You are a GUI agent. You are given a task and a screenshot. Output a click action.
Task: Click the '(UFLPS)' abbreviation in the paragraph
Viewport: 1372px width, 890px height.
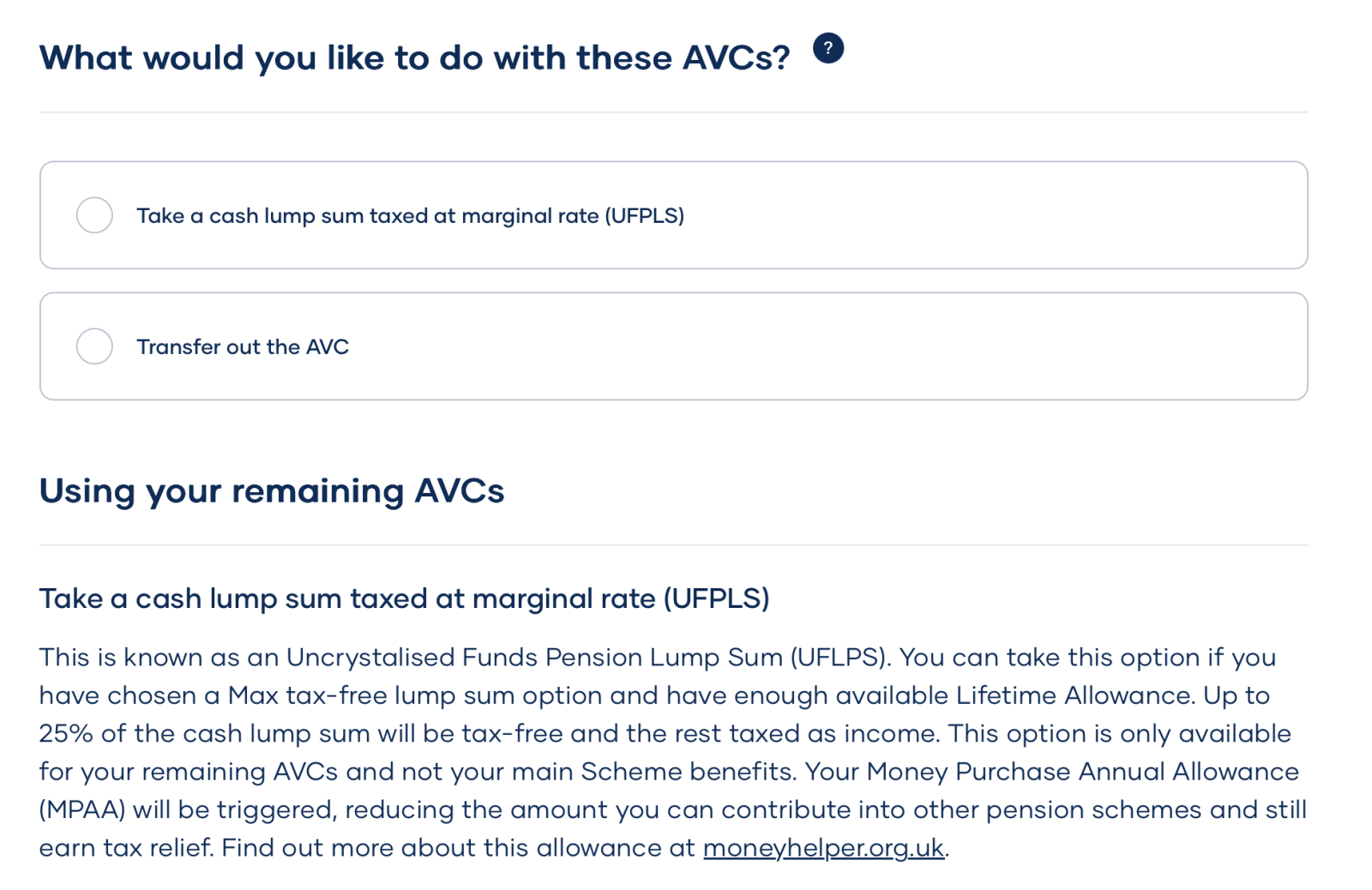tap(839, 658)
